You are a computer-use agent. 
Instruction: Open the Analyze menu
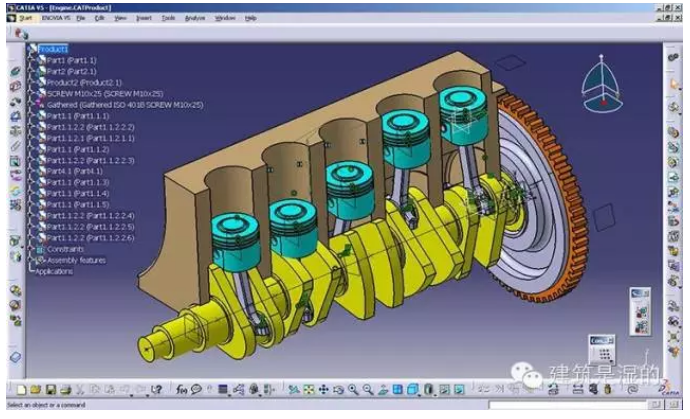tap(195, 18)
